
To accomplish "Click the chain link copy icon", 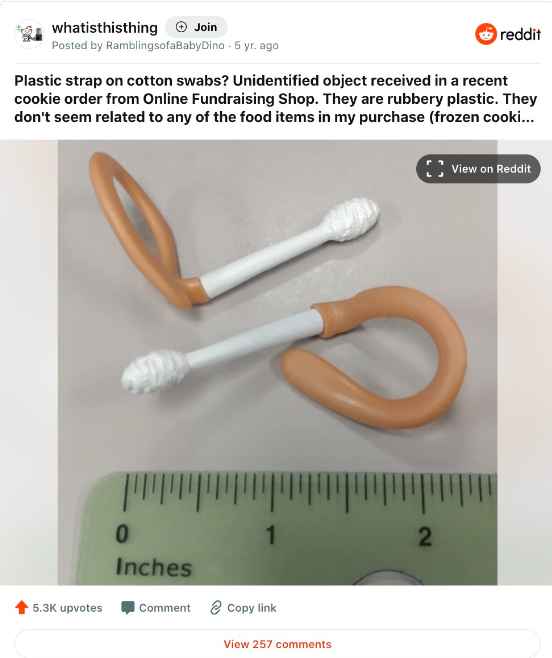I will tap(216, 608).
